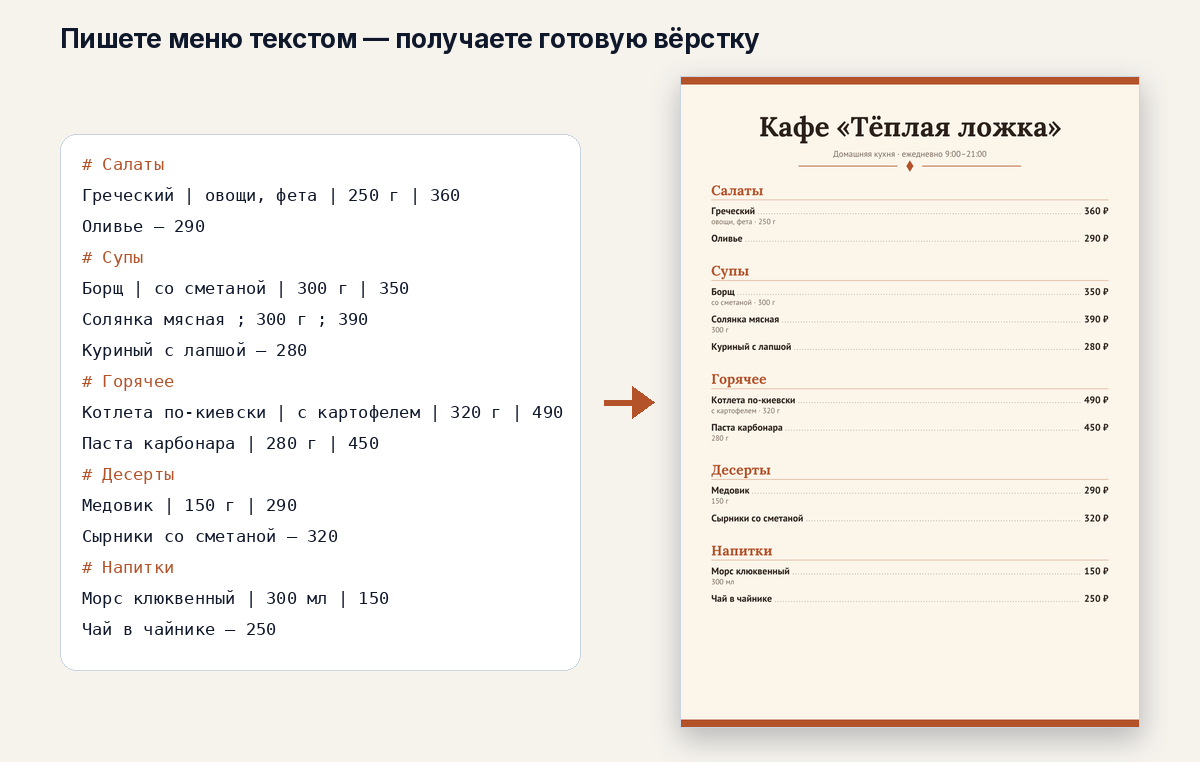This screenshot has width=1200, height=762.
Task: Click the "450 ₽" price in the preview
Action: 1096,427
